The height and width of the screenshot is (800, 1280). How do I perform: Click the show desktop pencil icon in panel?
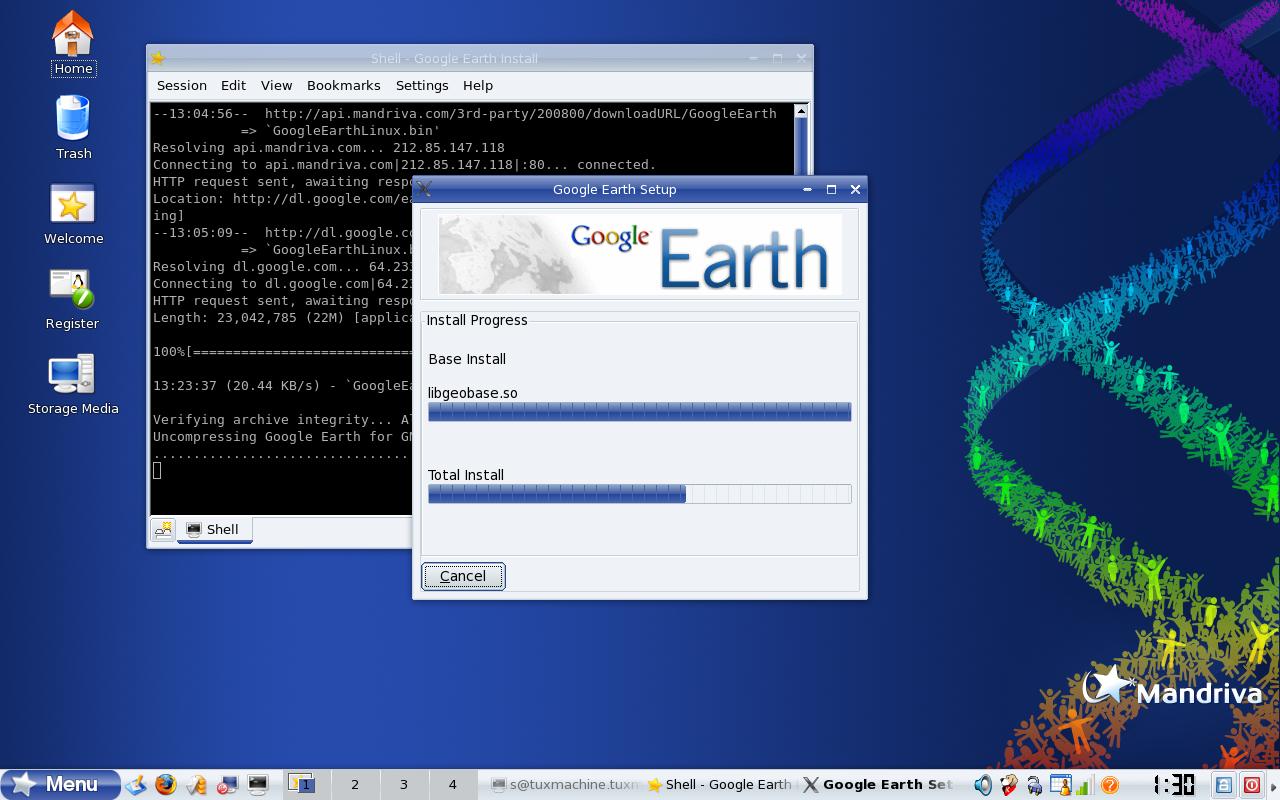[136, 785]
